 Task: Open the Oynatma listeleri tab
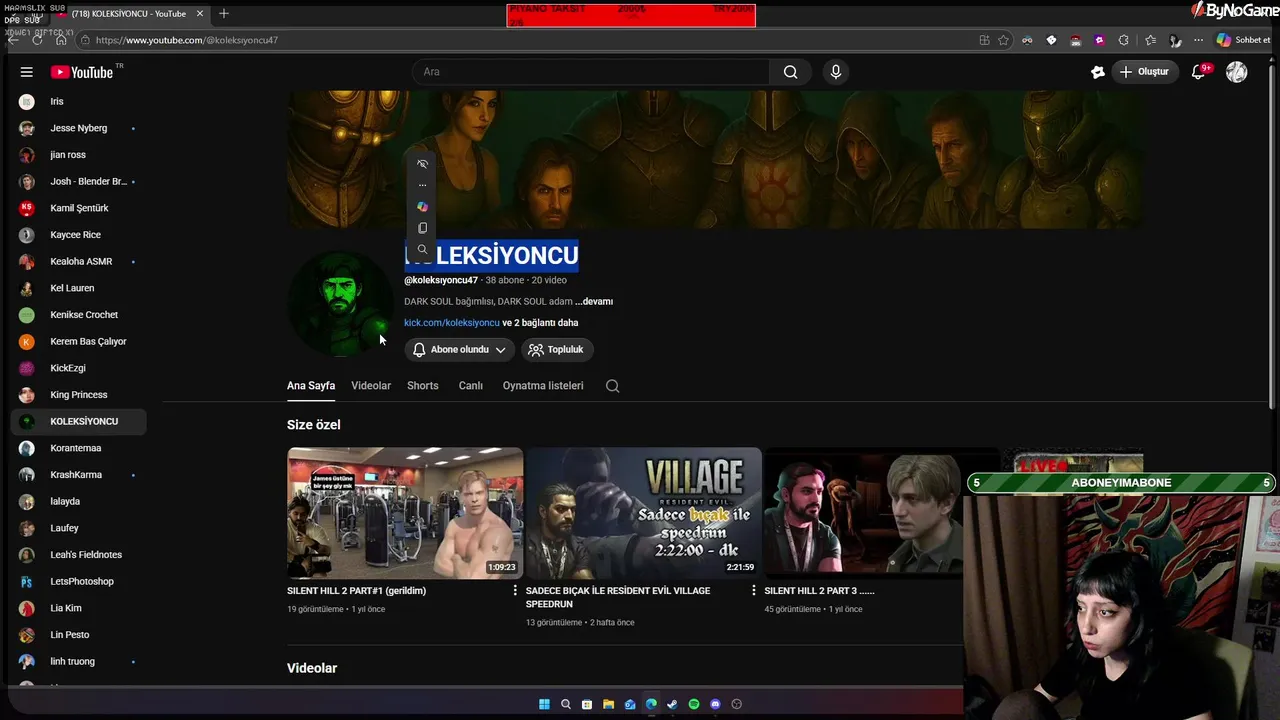click(543, 386)
